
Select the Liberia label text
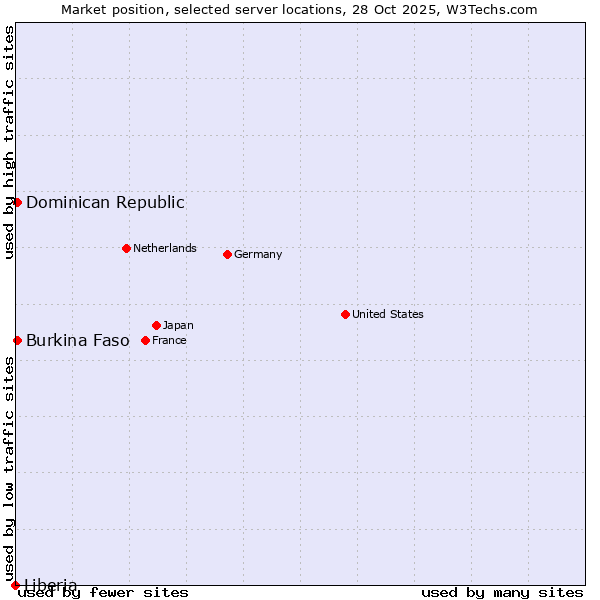(x=51, y=584)
